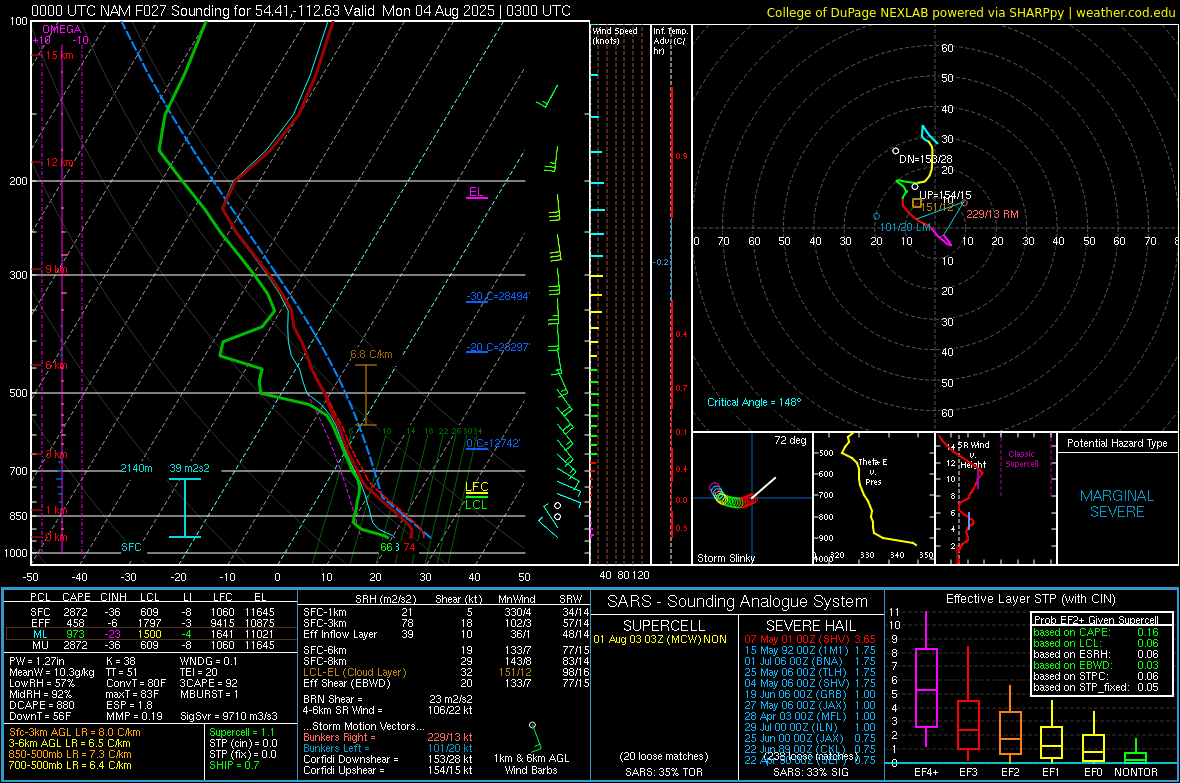Click the 01 Aug 03 03Z (MCW) NON match

[660, 639]
